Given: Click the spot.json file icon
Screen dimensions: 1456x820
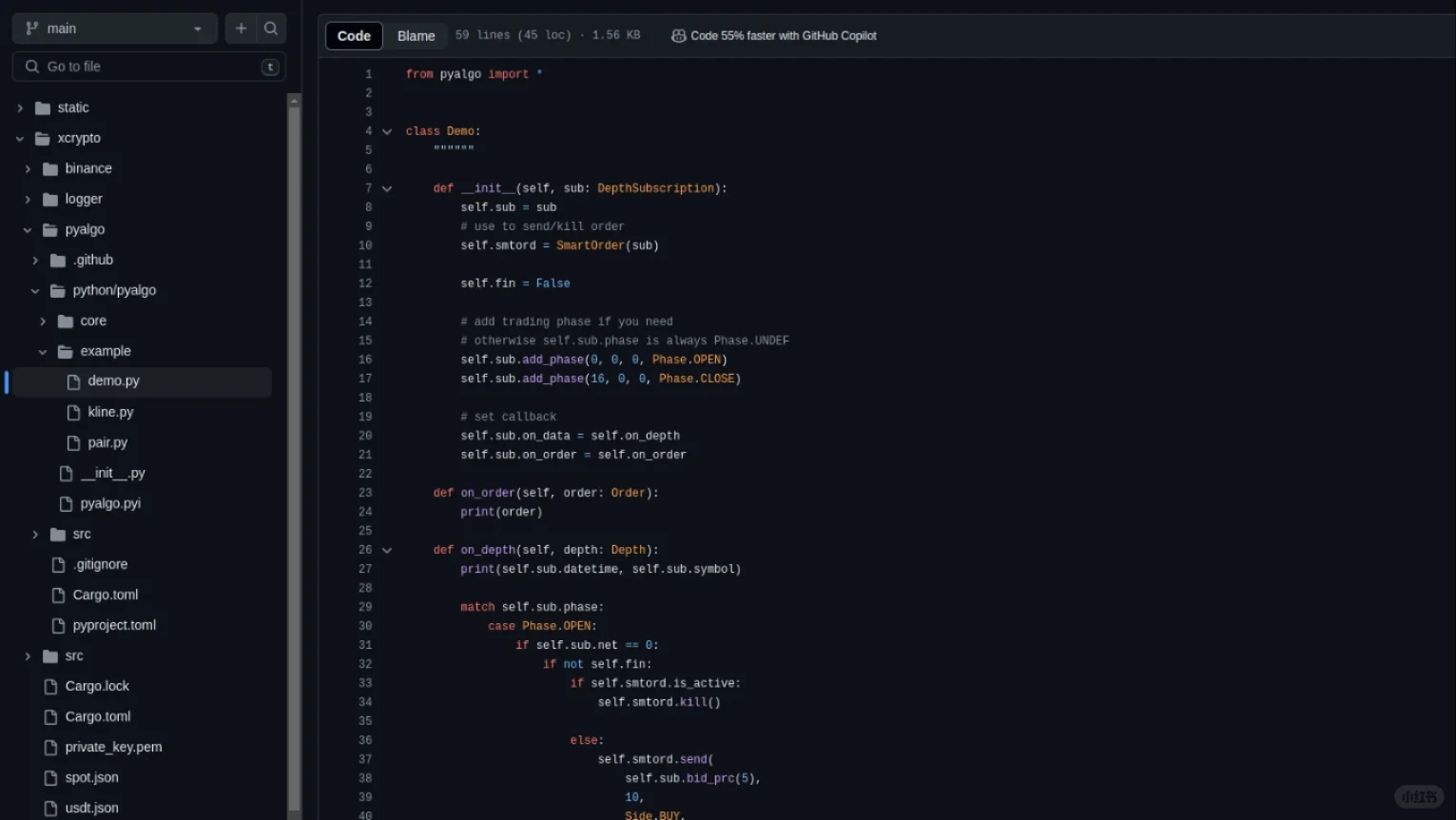Looking at the screenshot, I should [50, 777].
